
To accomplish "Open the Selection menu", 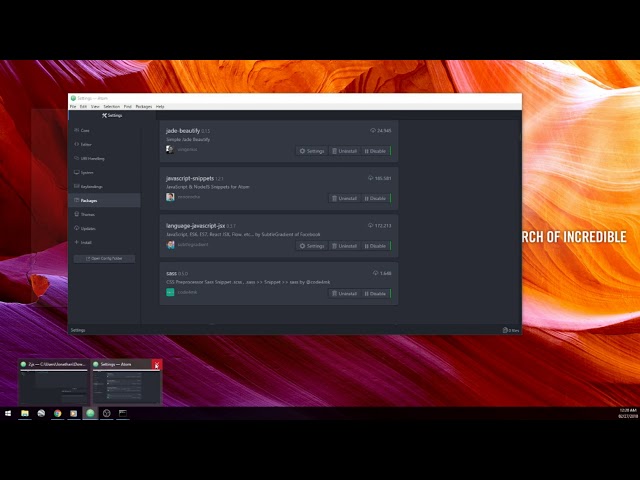I will pyautogui.click(x=111, y=107).
